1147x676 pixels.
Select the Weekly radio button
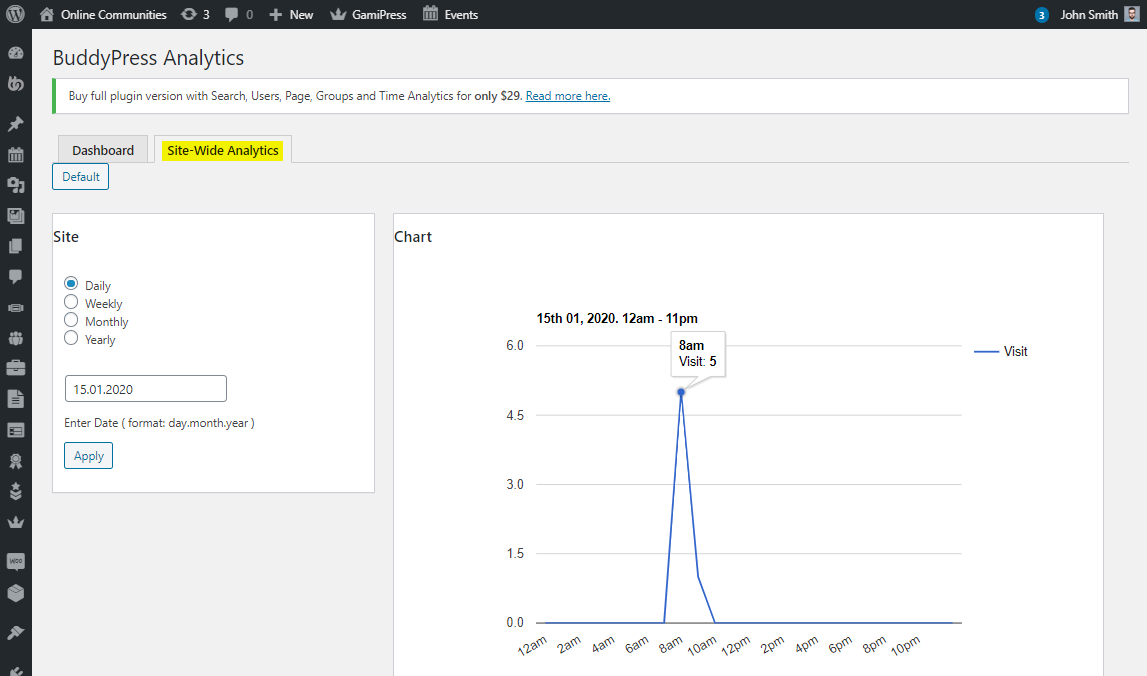[71, 303]
